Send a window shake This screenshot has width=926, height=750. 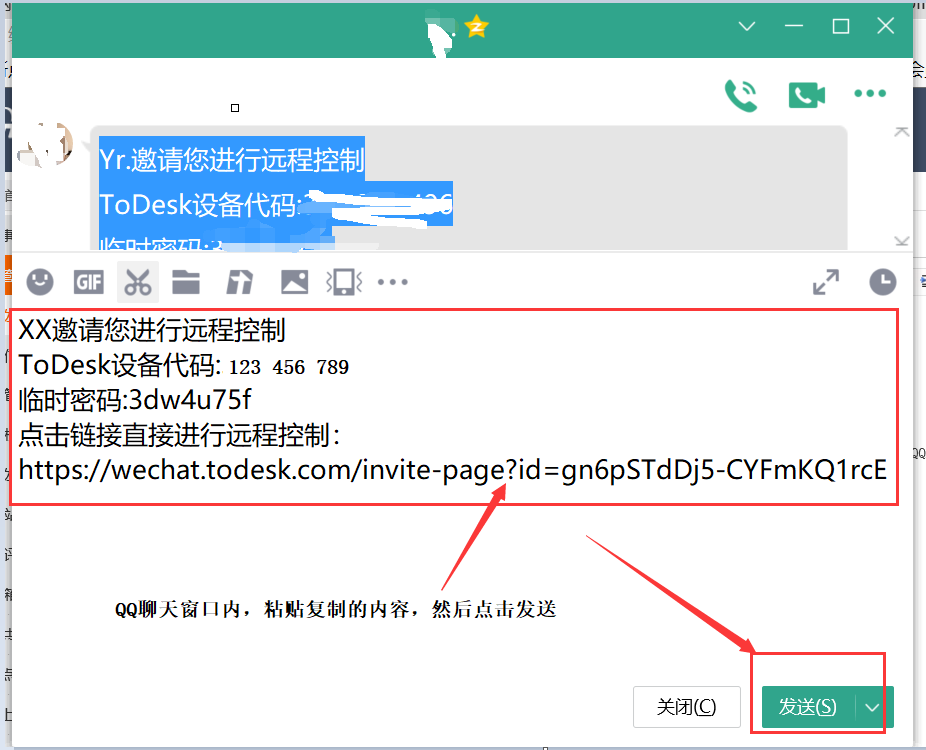[x=344, y=282]
